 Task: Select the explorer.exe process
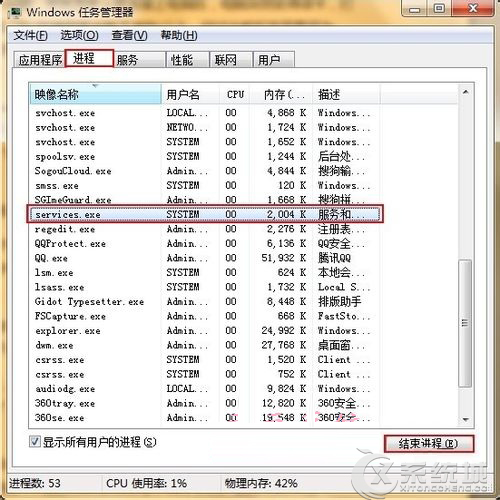click(x=205, y=331)
